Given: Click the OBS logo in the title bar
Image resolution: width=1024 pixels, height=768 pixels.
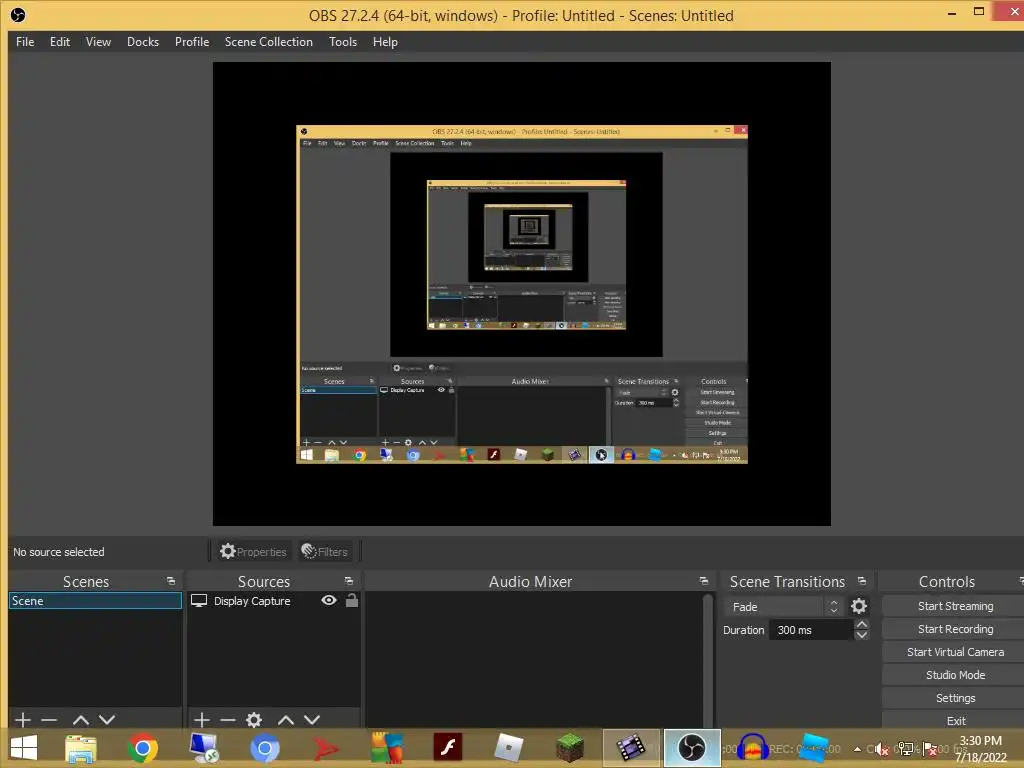Looking at the screenshot, I should click(x=18, y=15).
